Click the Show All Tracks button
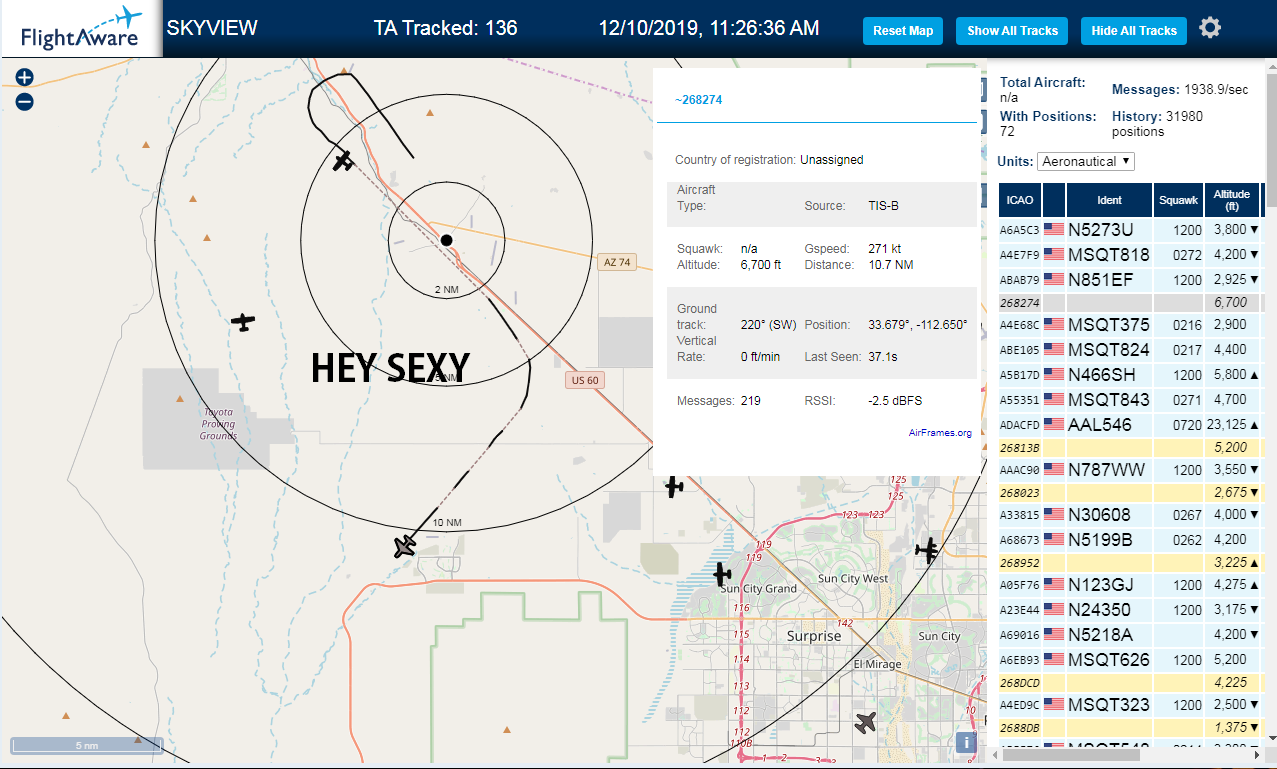 click(x=1012, y=31)
